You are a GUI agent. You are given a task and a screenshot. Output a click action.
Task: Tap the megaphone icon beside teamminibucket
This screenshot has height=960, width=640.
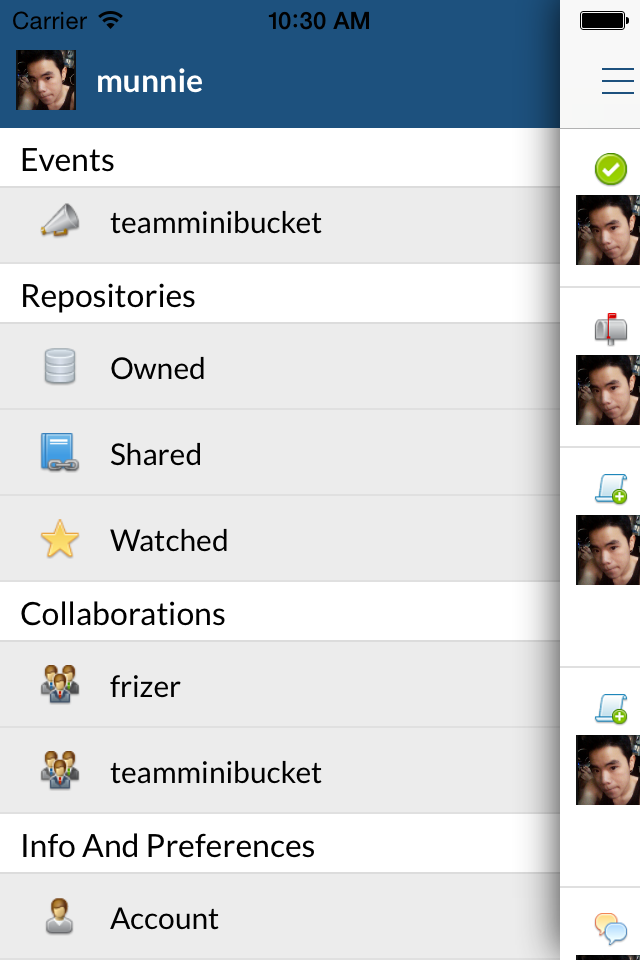click(60, 222)
